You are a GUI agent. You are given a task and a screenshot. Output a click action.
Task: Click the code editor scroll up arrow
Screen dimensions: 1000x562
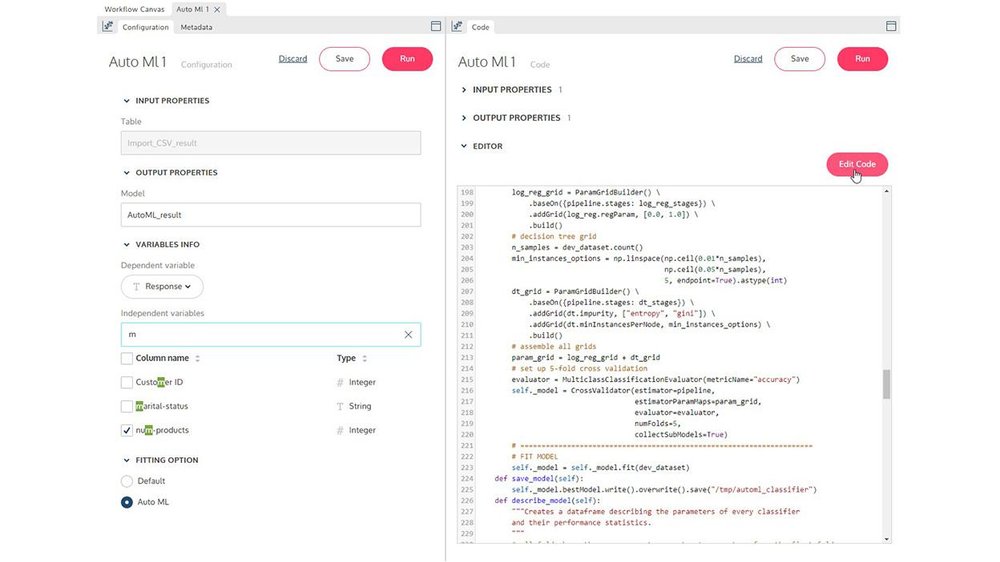coord(886,191)
